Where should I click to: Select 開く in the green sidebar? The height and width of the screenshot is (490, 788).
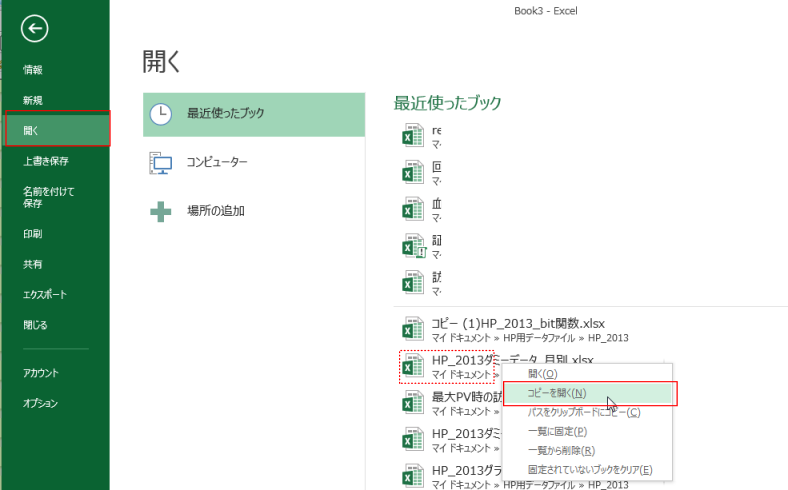[x=57, y=129]
